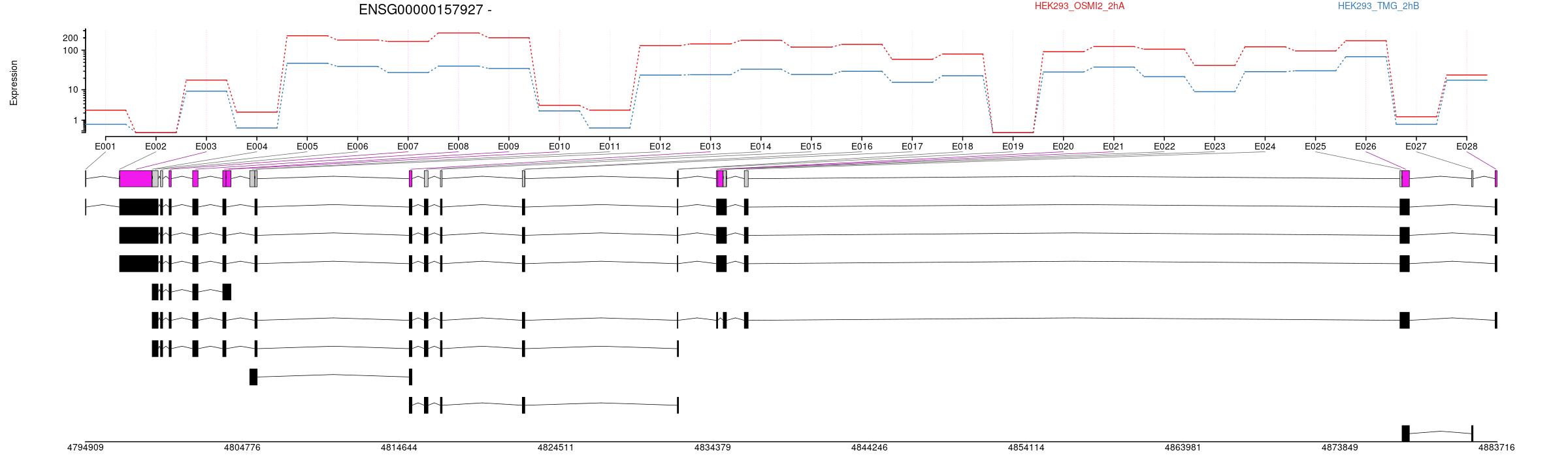Viewport: 1568px width, 457px height.
Task: Click exon label E025
Action: pos(1315,146)
